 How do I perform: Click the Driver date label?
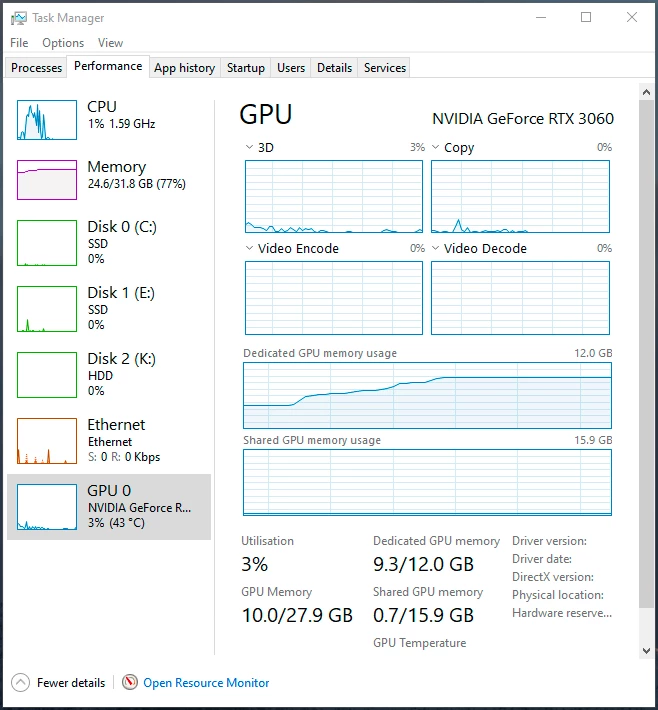coord(542,559)
